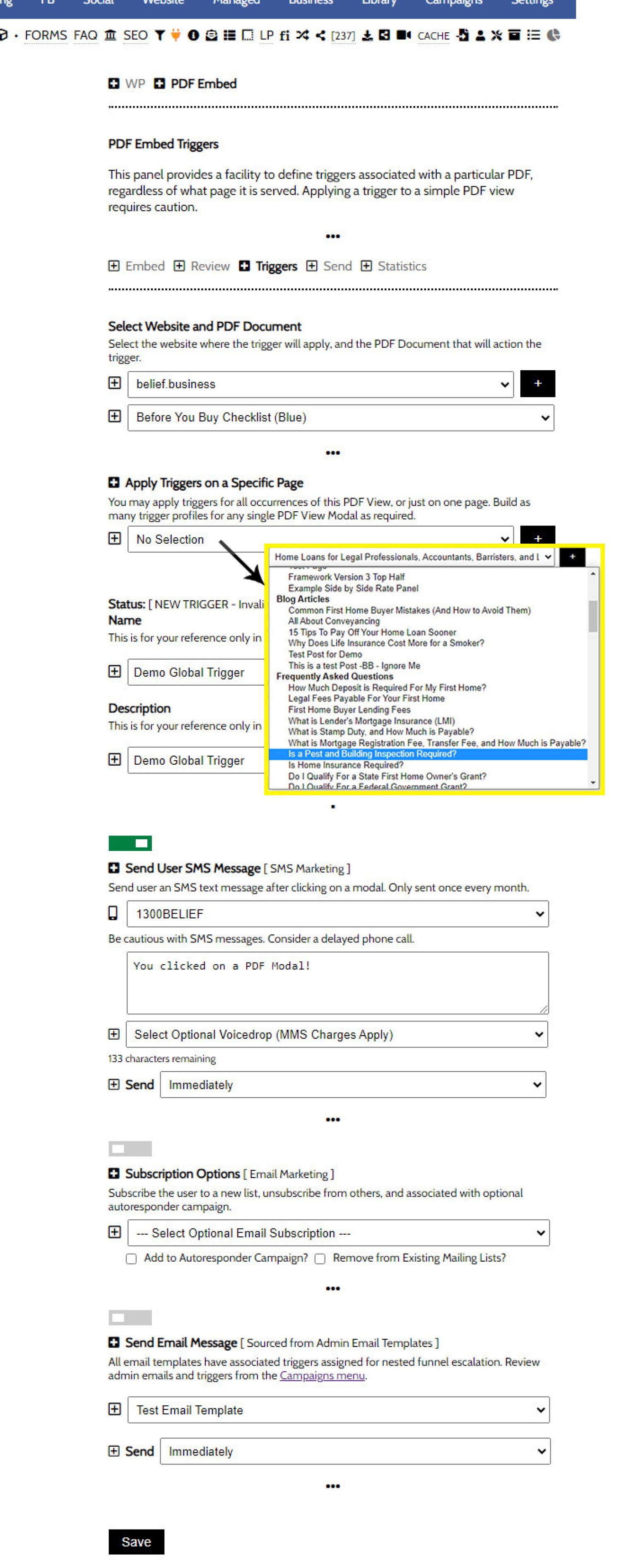Image resolution: width=621 pixels, height=1568 pixels.
Task: Click the Save button
Action: [x=136, y=1541]
